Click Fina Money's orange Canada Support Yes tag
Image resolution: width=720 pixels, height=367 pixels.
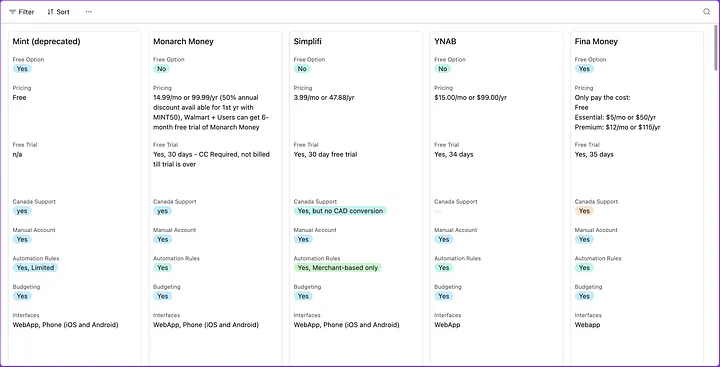584,211
